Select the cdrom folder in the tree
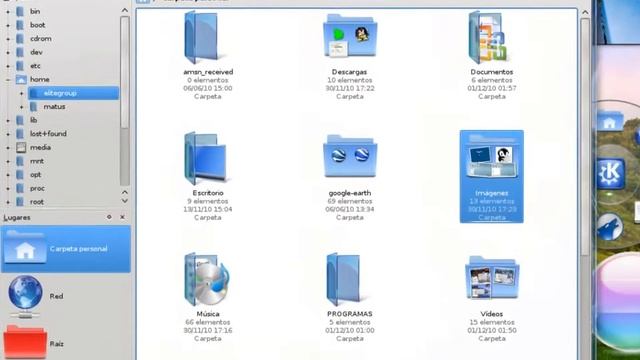640x360 pixels. [40, 38]
